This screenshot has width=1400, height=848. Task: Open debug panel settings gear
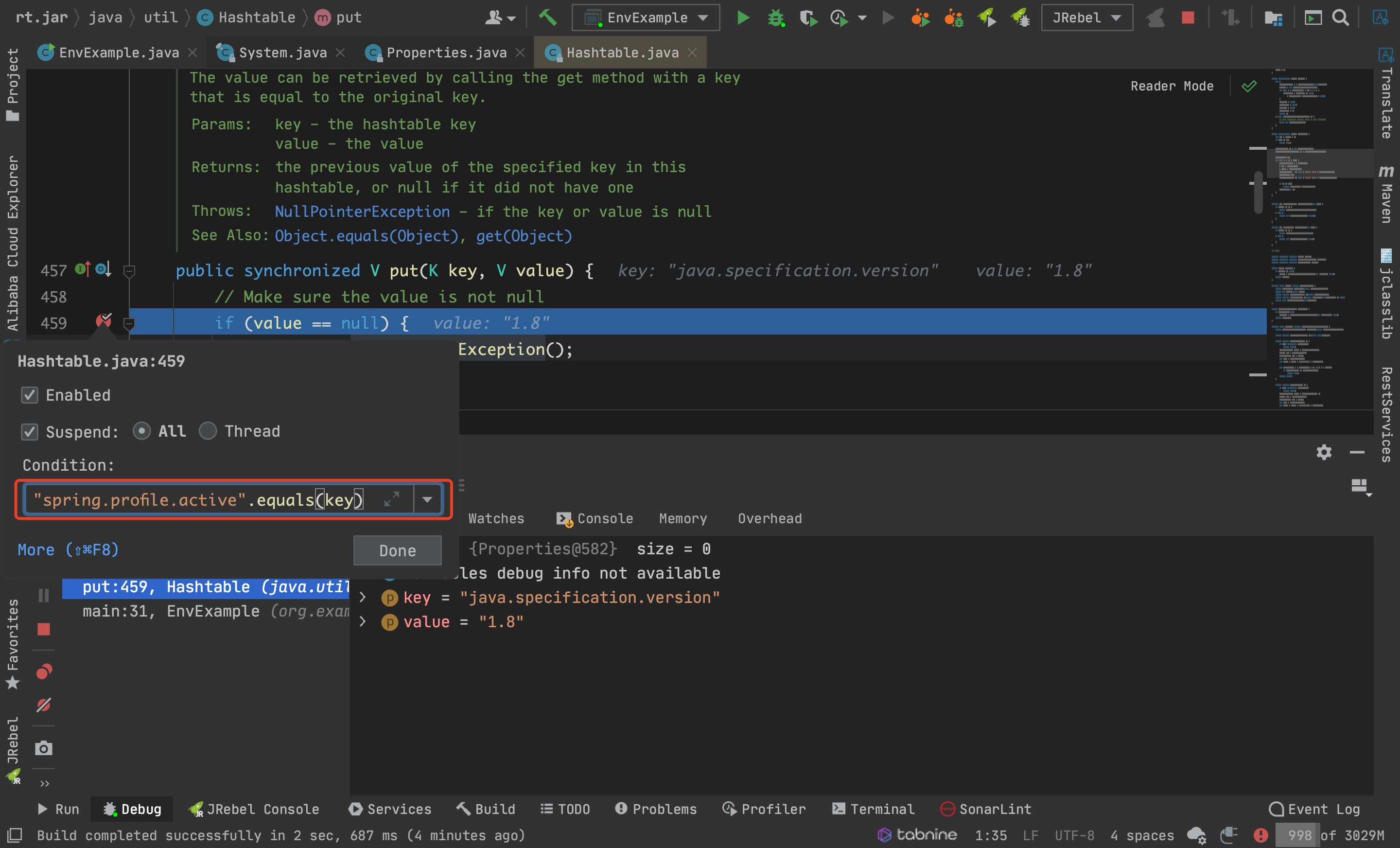coord(1324,452)
